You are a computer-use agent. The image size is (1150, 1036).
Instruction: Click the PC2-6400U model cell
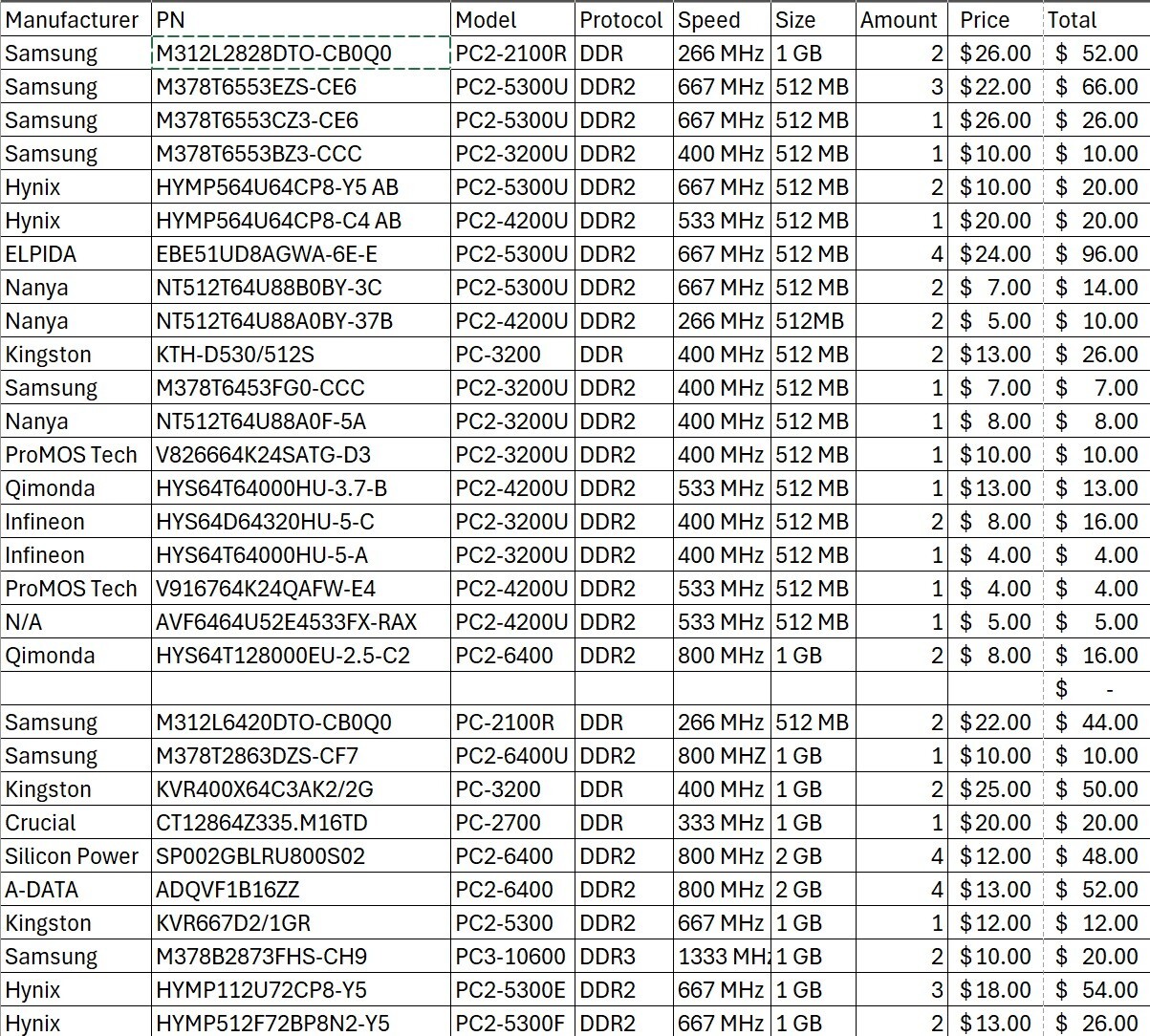click(513, 756)
